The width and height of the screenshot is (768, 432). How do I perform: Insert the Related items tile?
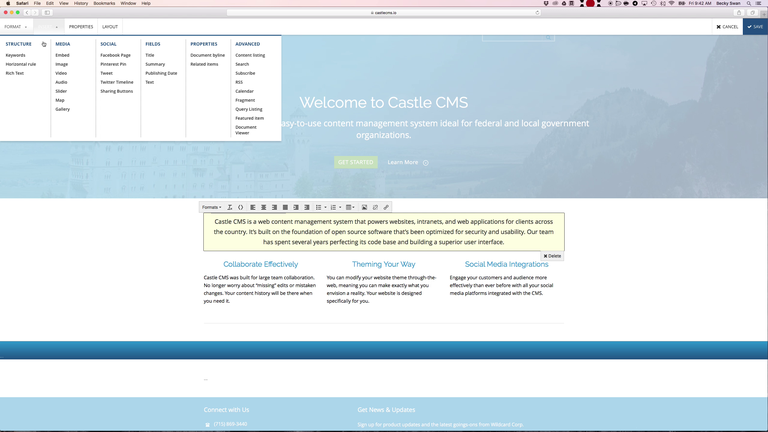(x=204, y=64)
